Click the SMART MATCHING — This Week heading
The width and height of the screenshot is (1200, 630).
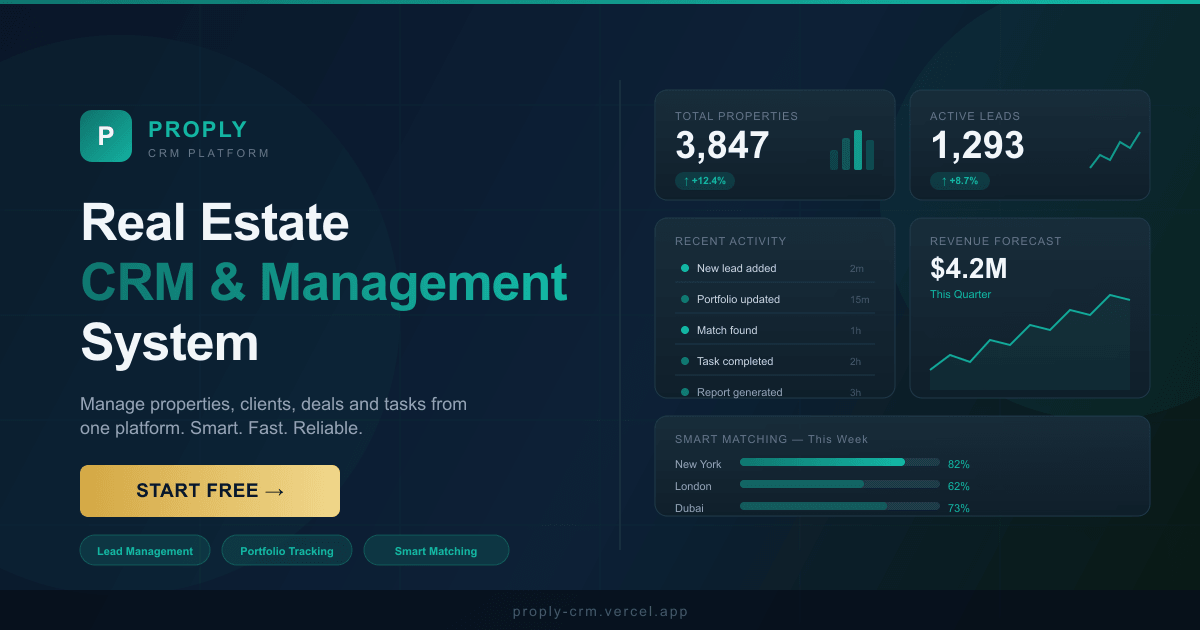[772, 439]
